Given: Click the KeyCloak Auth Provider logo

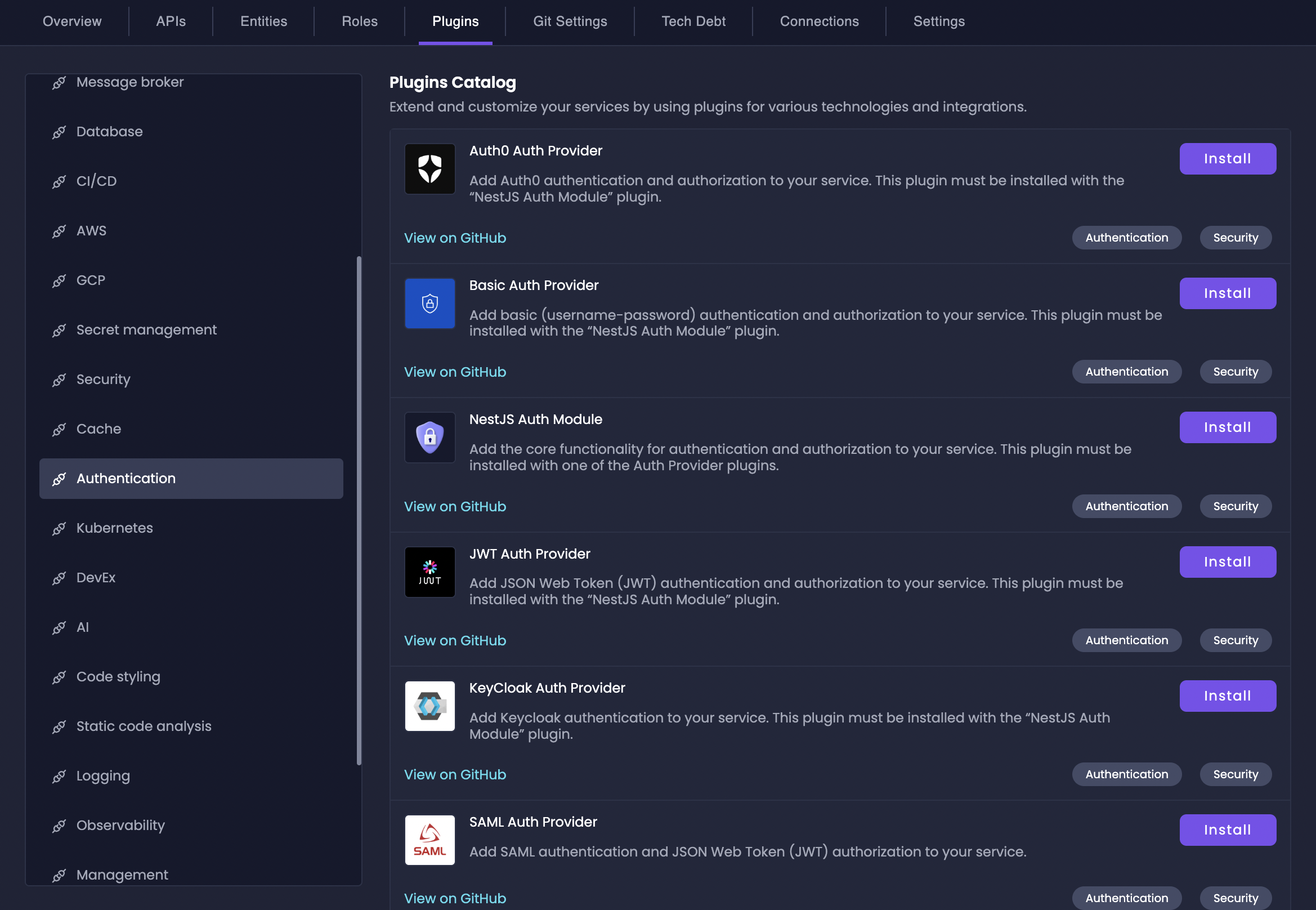Looking at the screenshot, I should tap(429, 706).
